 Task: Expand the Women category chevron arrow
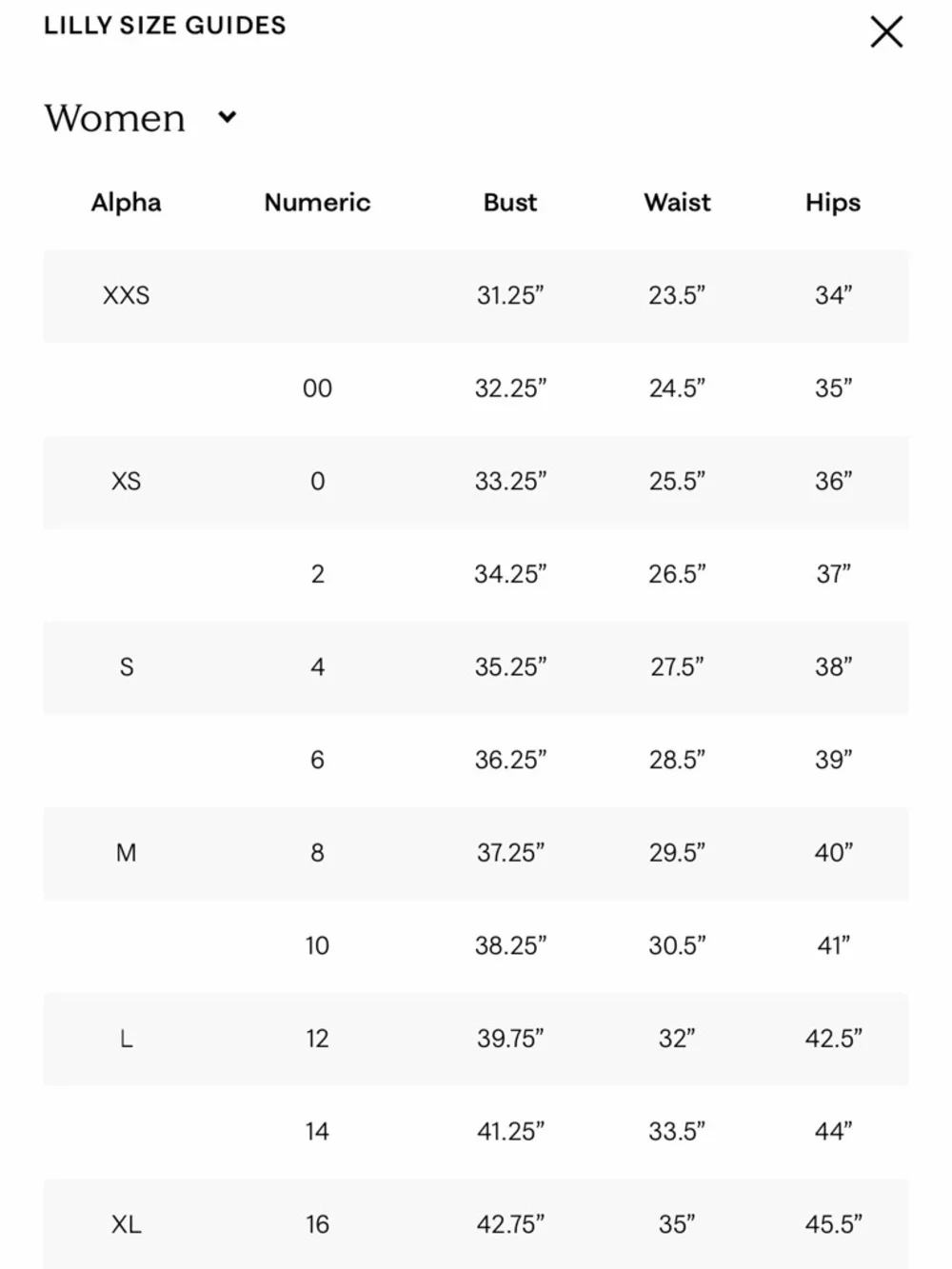227,117
